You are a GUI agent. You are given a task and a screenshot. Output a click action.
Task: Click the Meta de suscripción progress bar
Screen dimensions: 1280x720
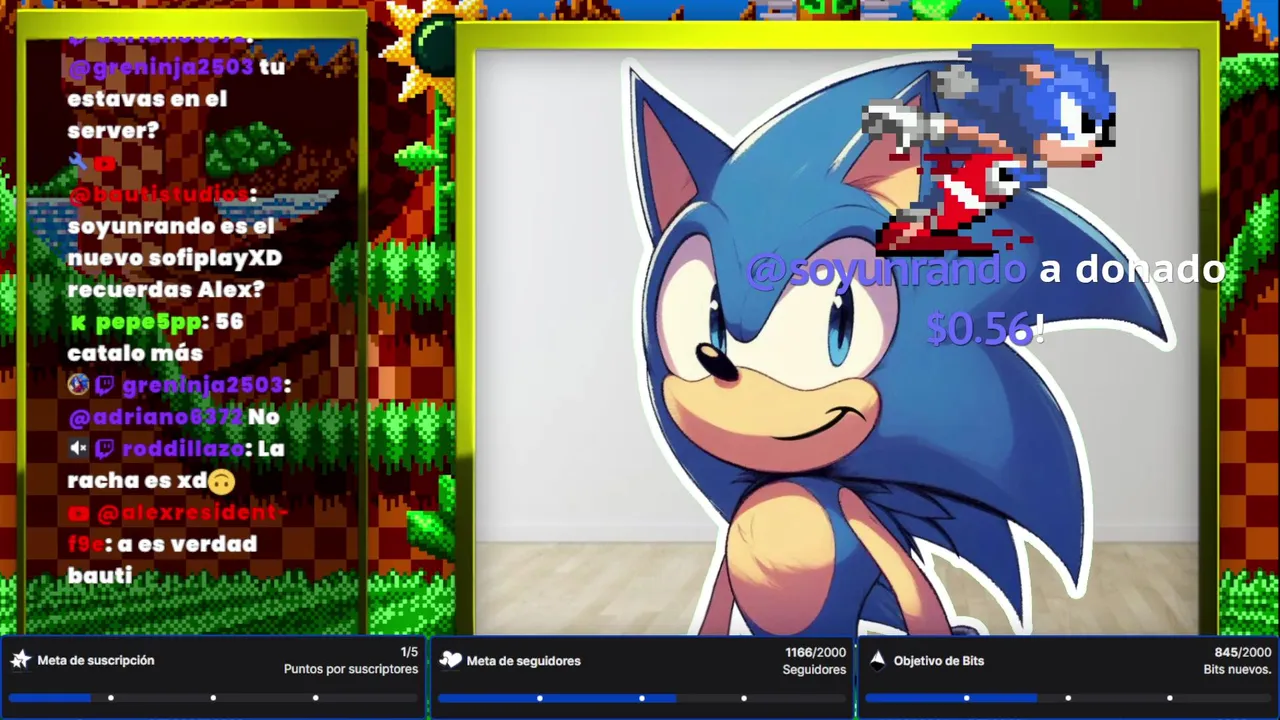(x=213, y=697)
